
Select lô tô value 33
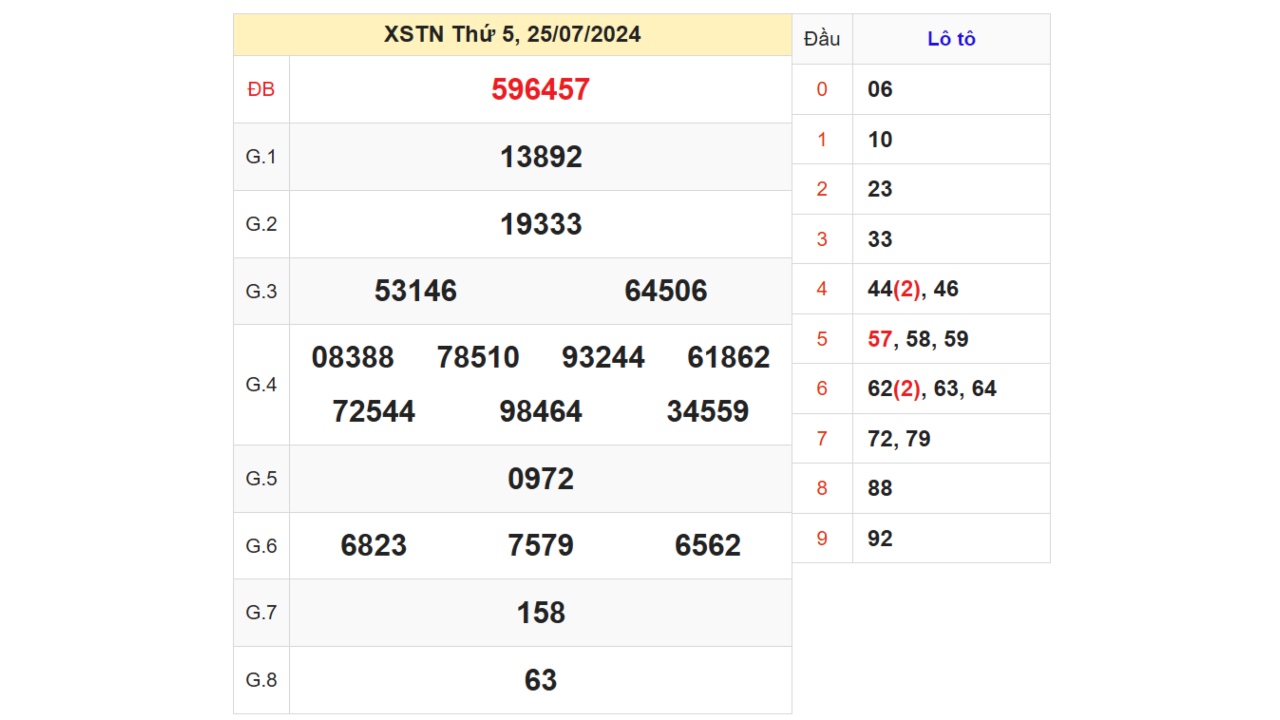pos(880,239)
